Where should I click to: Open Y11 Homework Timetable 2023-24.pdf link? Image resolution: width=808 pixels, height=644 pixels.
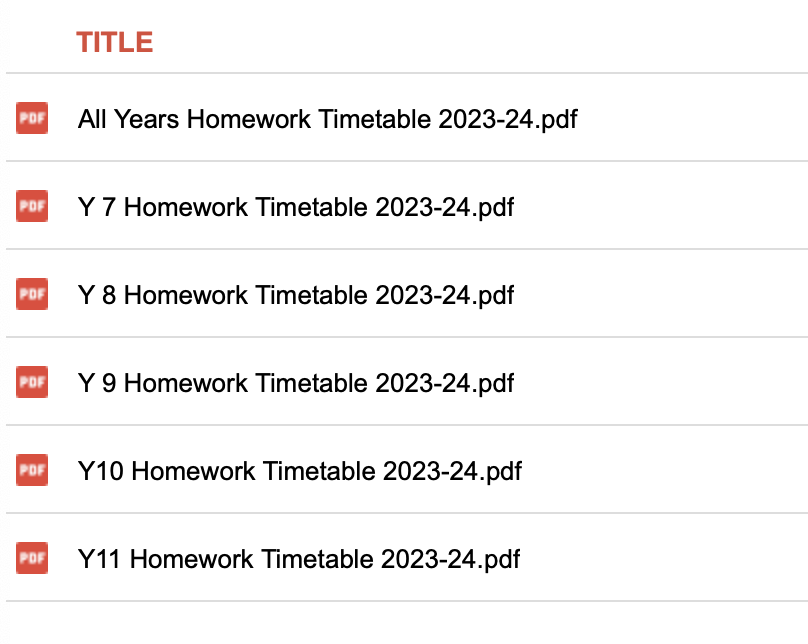(x=299, y=560)
